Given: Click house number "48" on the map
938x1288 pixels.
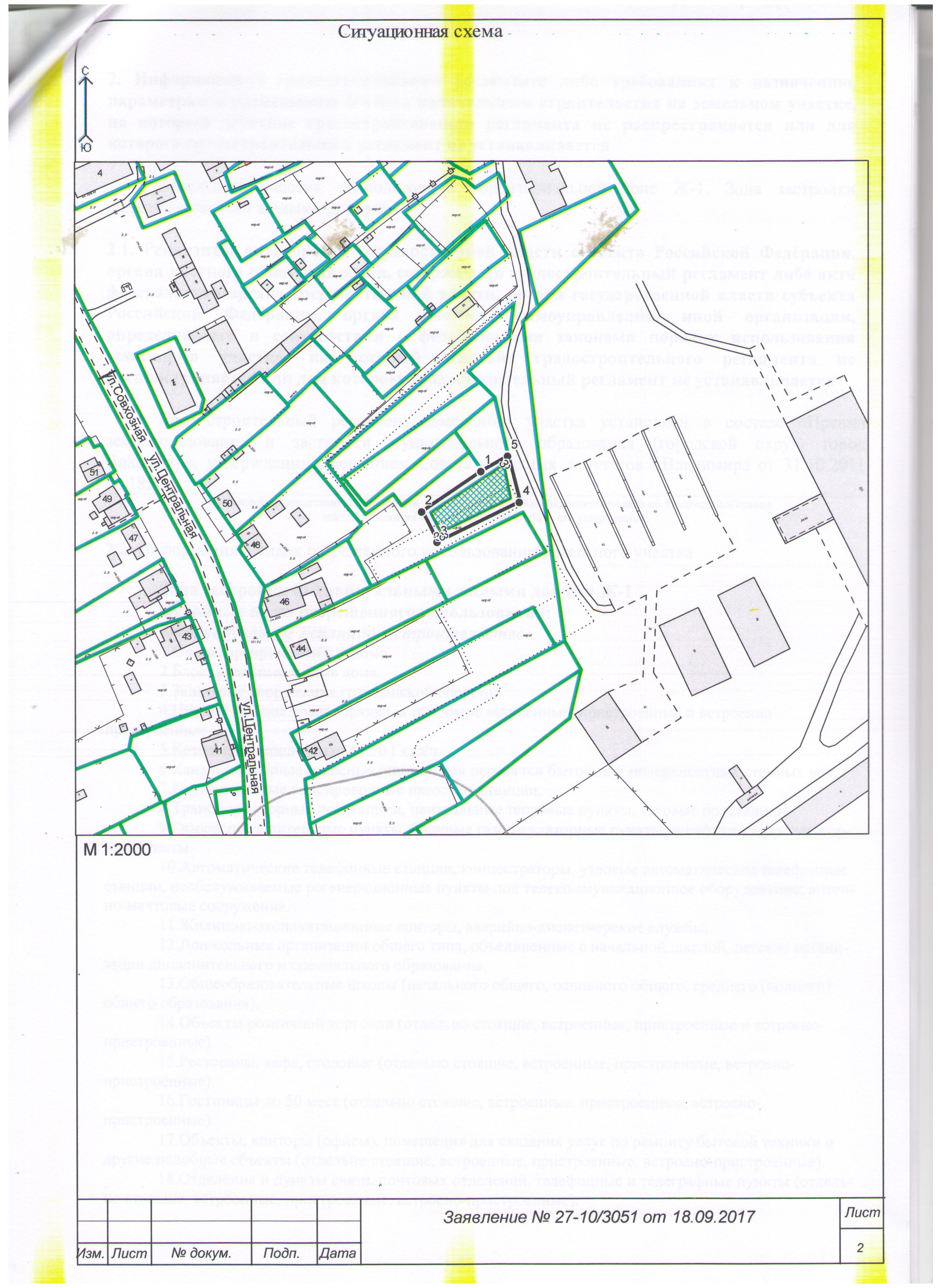Looking at the screenshot, I should coord(255,544).
